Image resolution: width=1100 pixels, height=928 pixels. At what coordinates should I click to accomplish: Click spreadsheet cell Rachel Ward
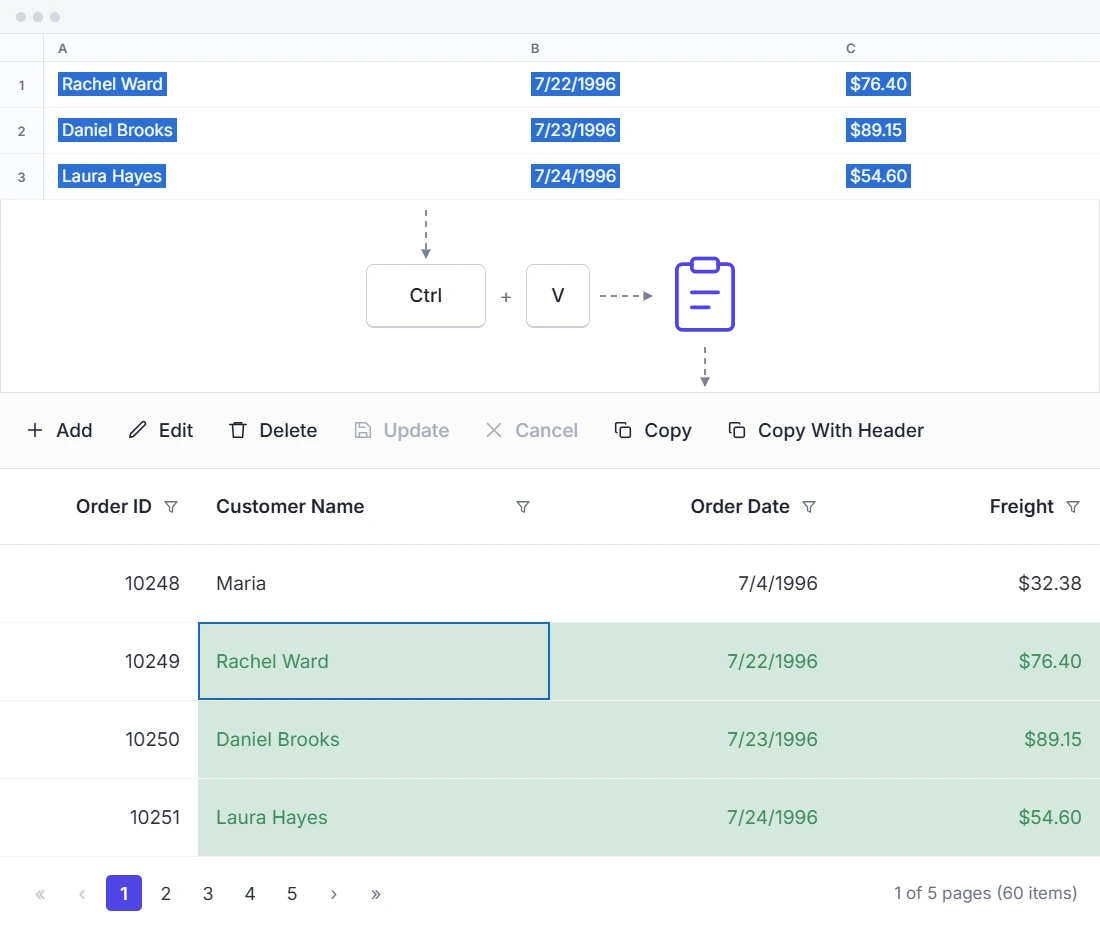[112, 84]
